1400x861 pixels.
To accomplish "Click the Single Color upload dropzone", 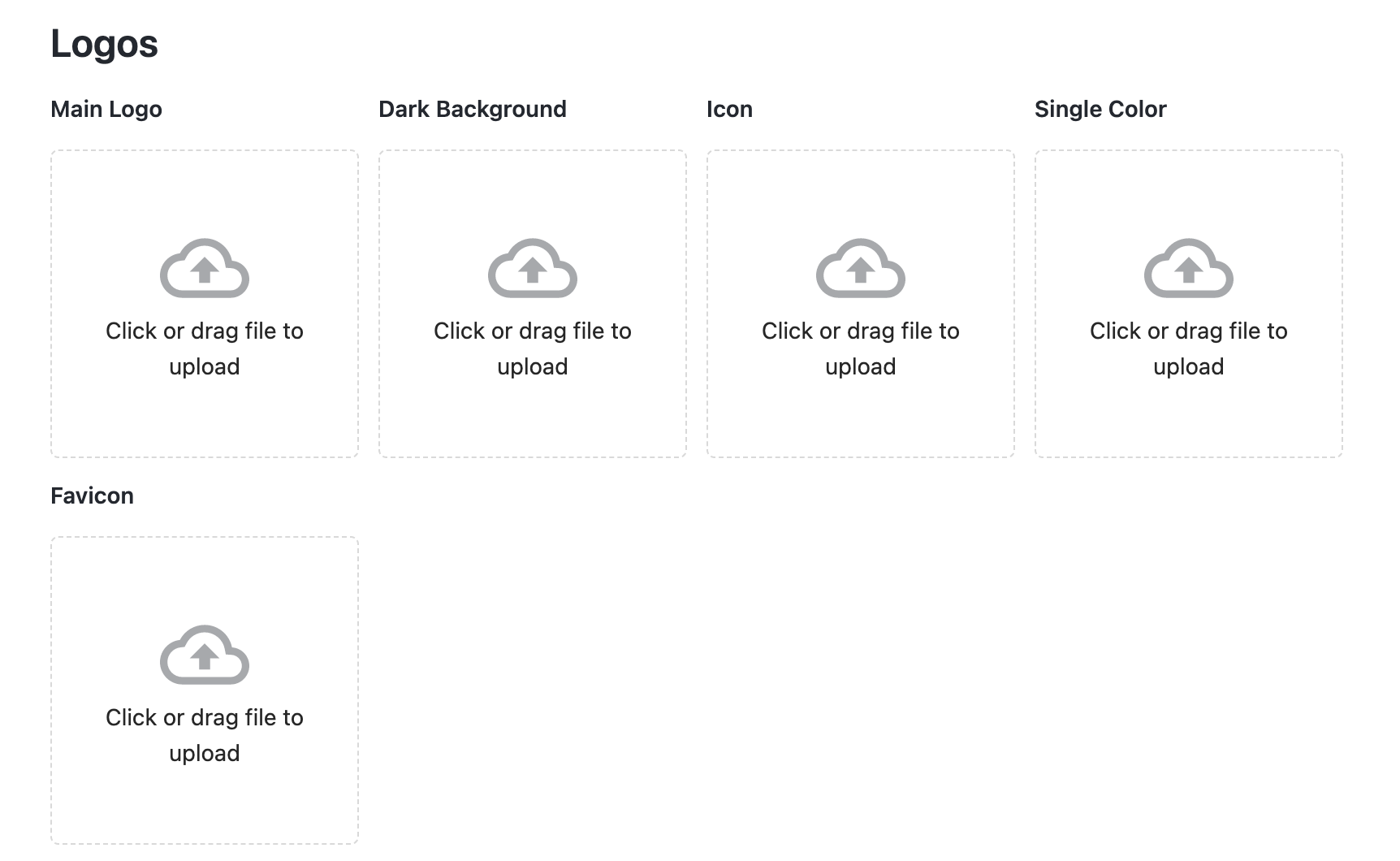I will click(1188, 302).
